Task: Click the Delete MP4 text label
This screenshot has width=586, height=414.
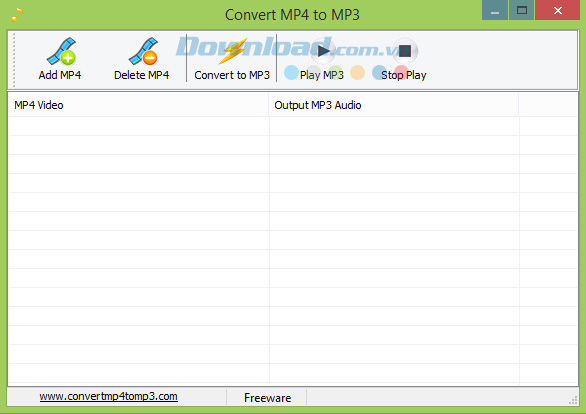Action: [x=142, y=75]
